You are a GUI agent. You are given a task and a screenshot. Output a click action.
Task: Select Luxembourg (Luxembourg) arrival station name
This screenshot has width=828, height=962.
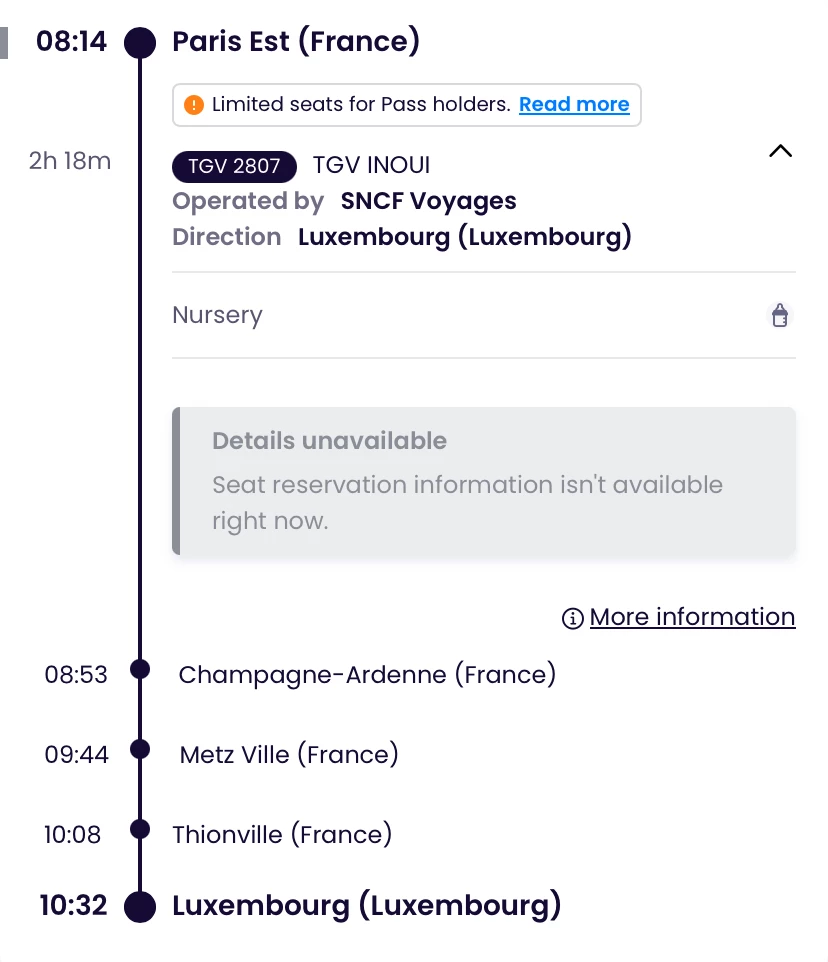pyautogui.click(x=367, y=907)
